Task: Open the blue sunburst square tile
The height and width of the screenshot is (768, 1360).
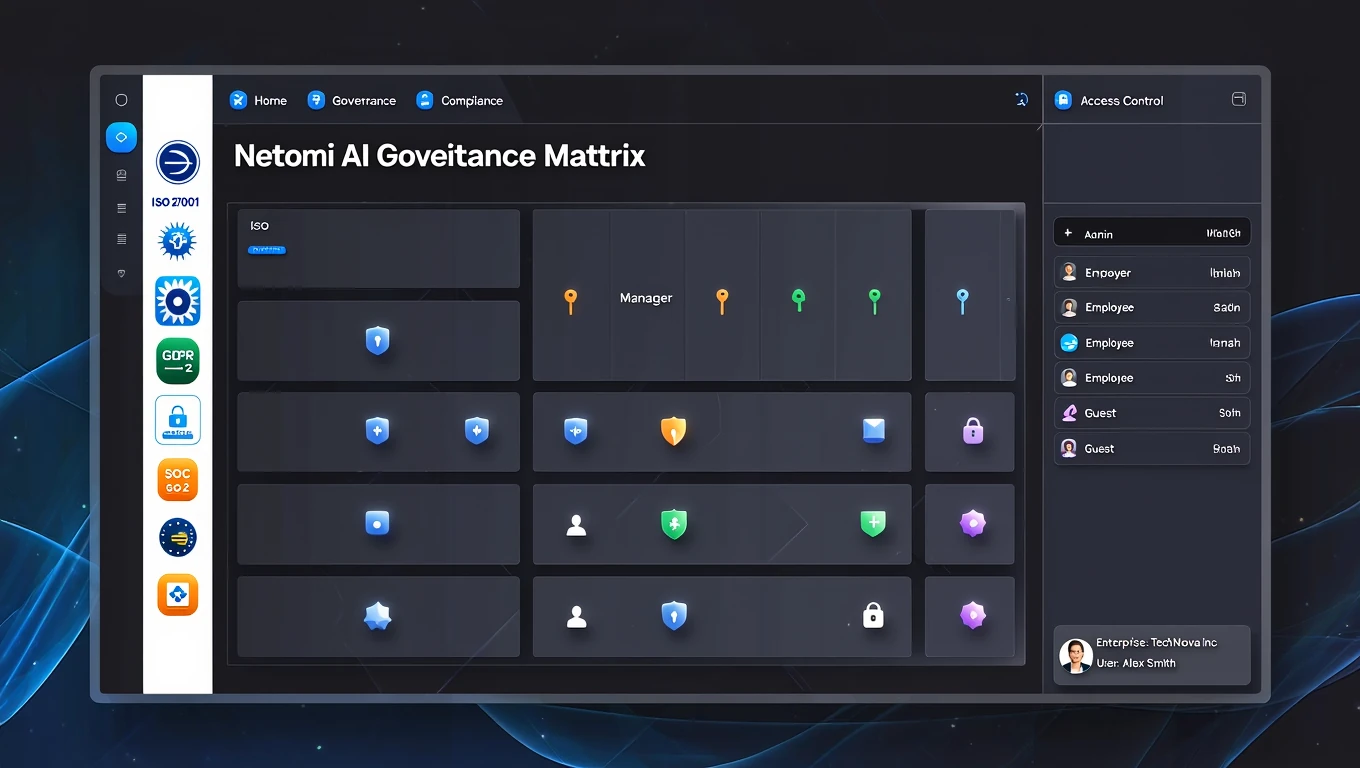Action: tap(178, 301)
